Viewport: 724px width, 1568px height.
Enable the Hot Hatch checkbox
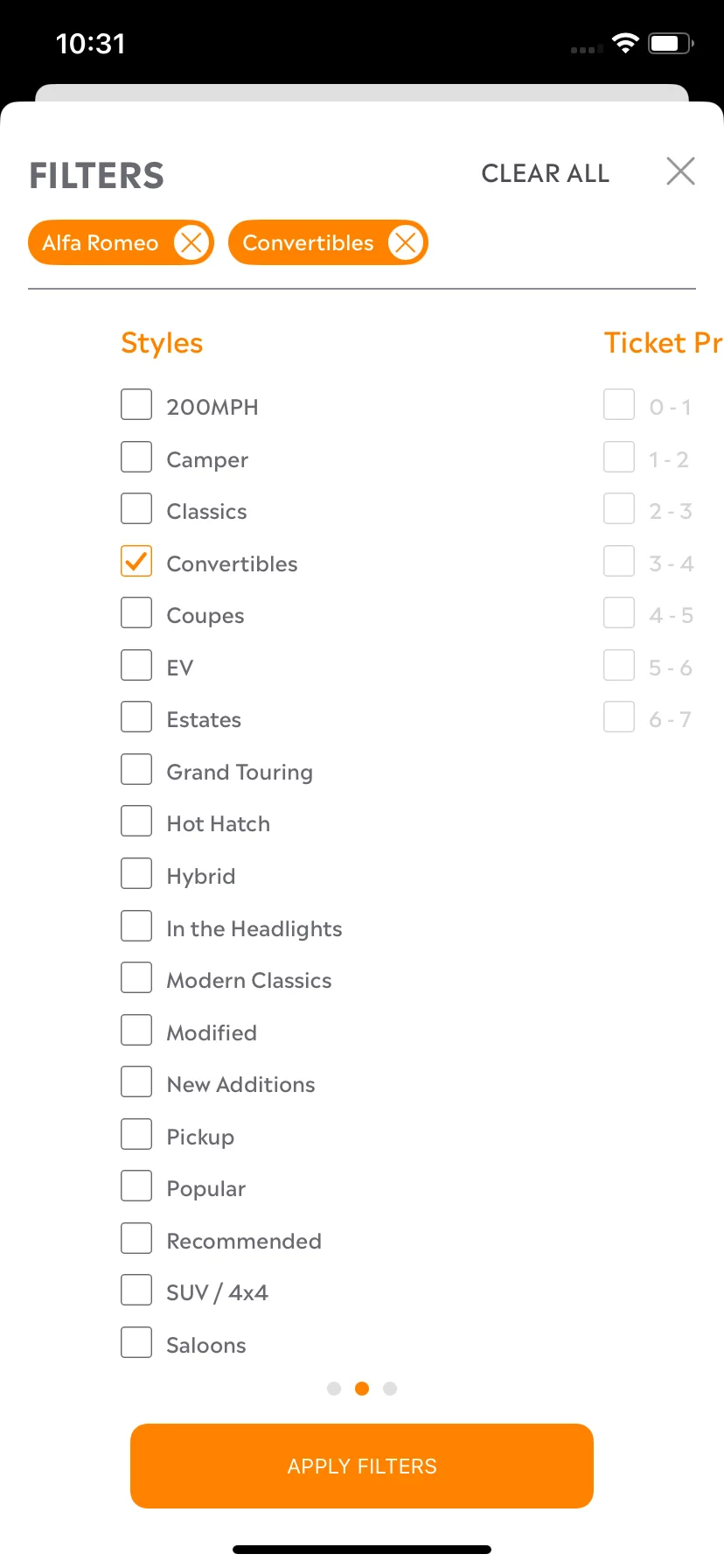tap(136, 822)
